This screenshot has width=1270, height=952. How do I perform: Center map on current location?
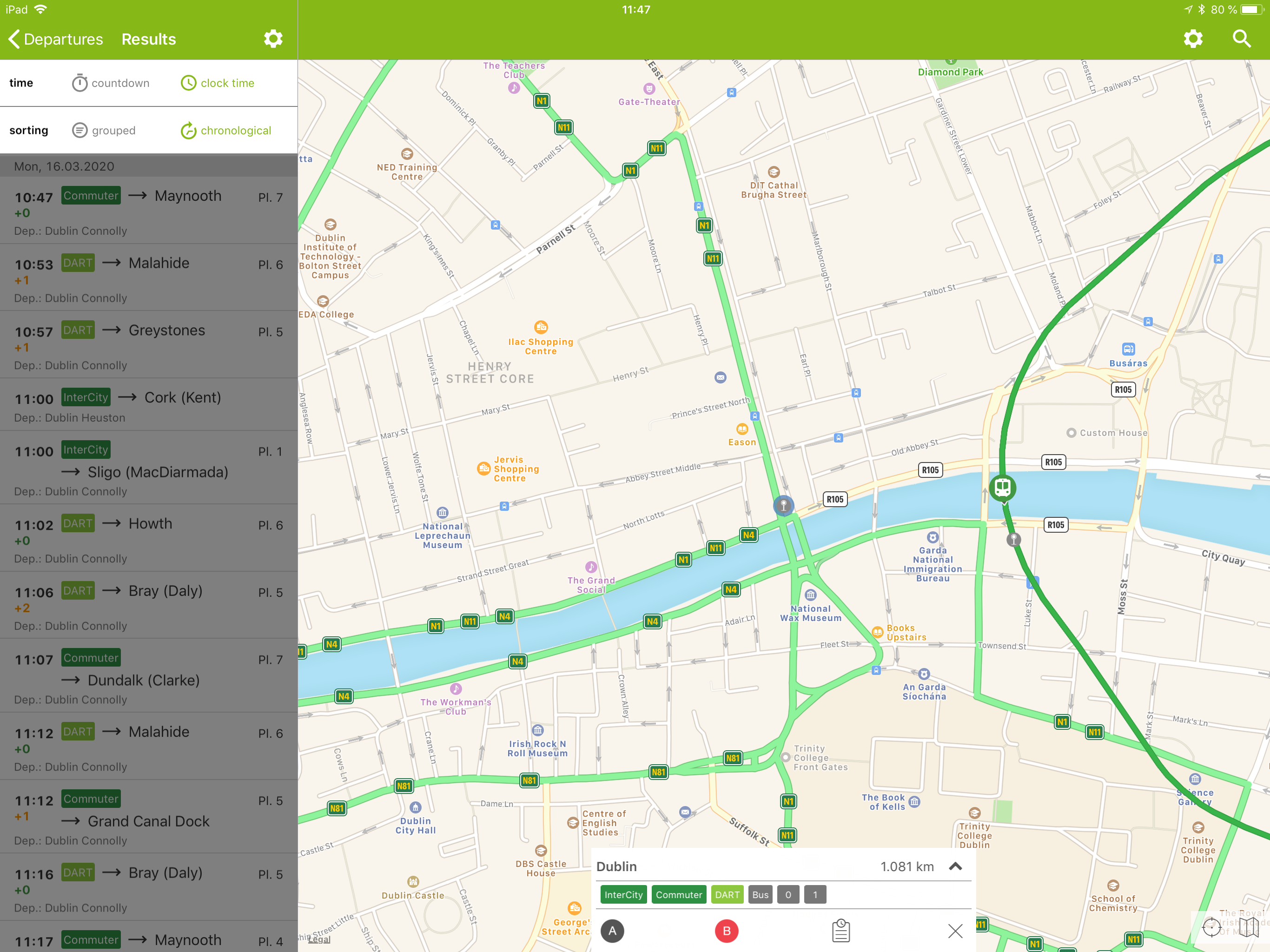[1211, 927]
